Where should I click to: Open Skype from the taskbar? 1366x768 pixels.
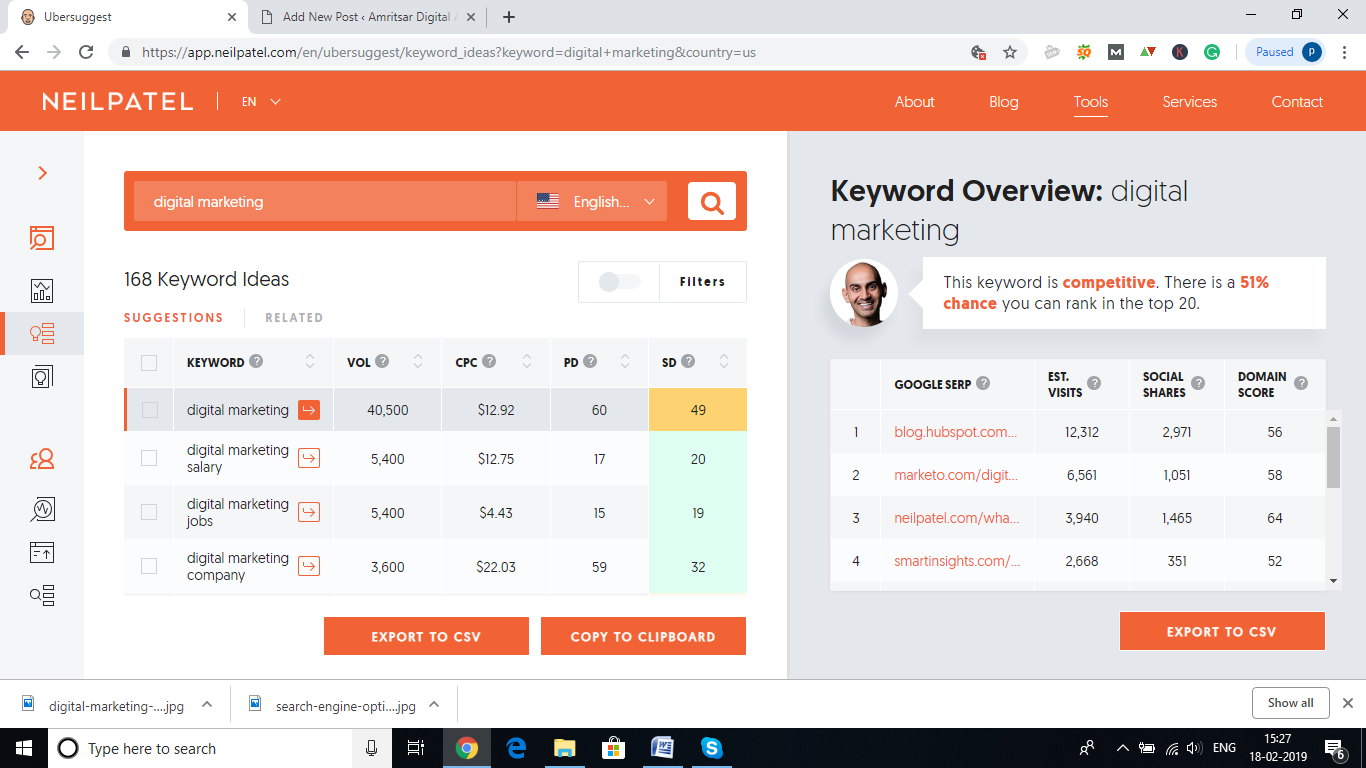(x=712, y=748)
